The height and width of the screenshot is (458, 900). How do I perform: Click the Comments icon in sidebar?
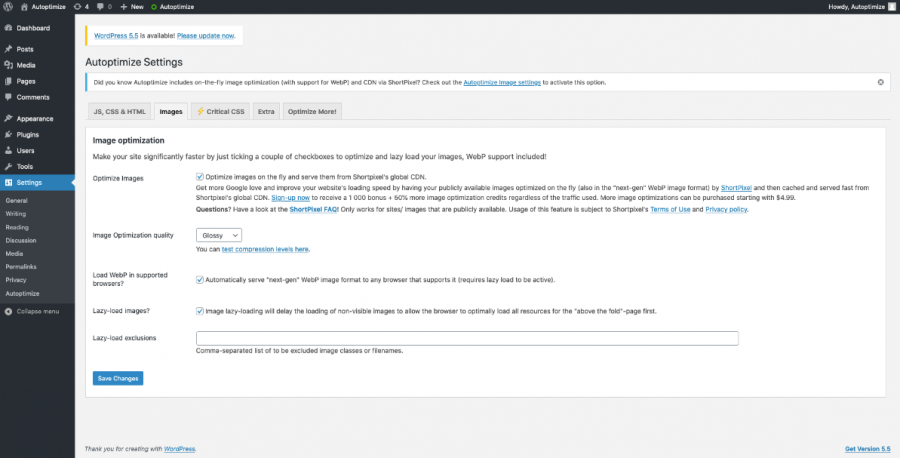(9, 97)
